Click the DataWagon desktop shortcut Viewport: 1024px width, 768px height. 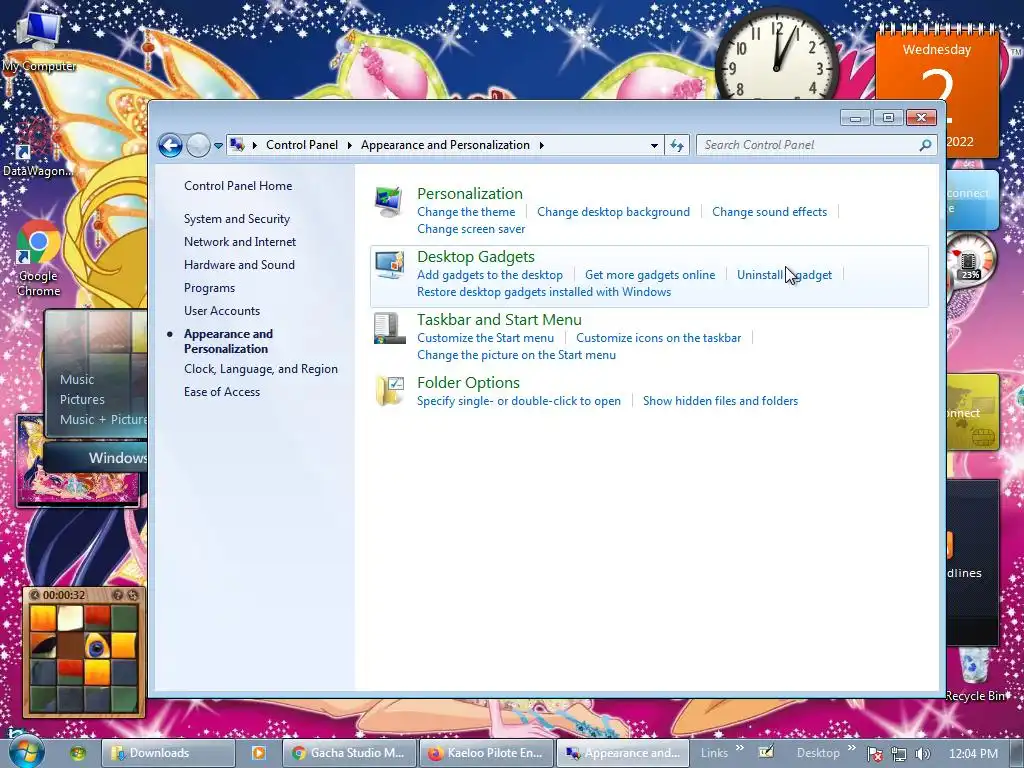pyautogui.click(x=36, y=149)
